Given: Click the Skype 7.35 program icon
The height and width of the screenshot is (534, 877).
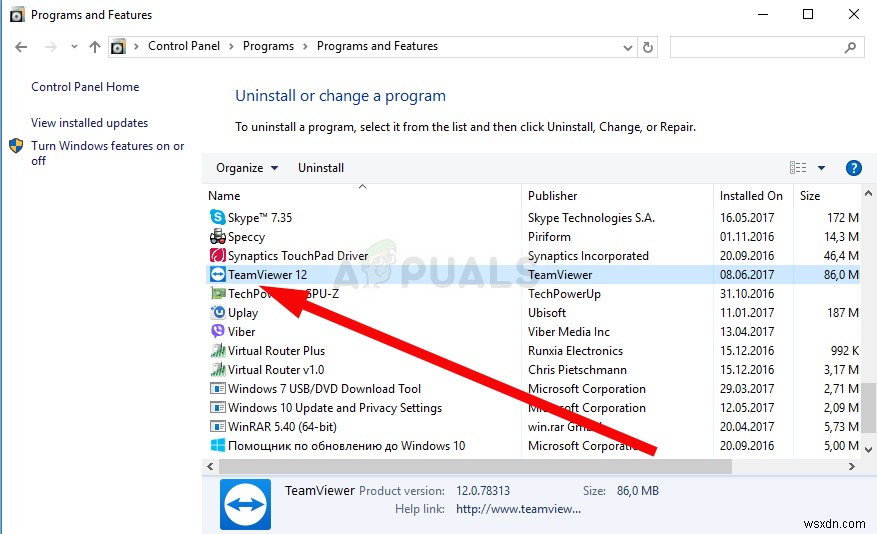Looking at the screenshot, I should (x=218, y=217).
